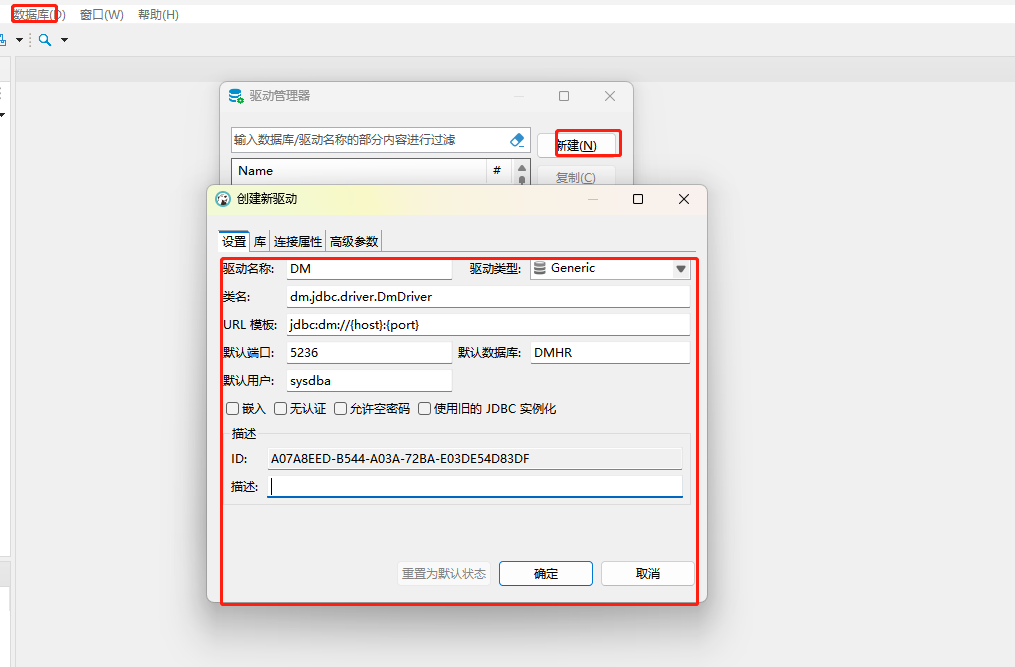Click the URL 模板 input field

tap(488, 325)
